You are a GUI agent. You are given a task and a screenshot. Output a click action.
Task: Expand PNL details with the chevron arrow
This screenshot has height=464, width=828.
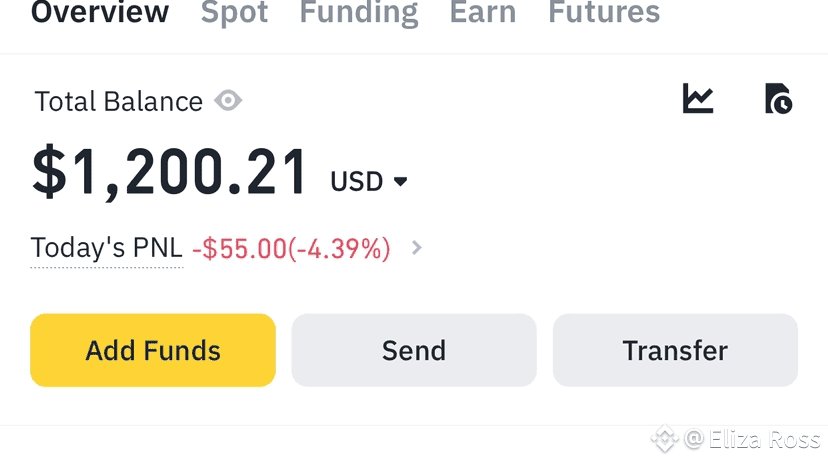(x=417, y=248)
